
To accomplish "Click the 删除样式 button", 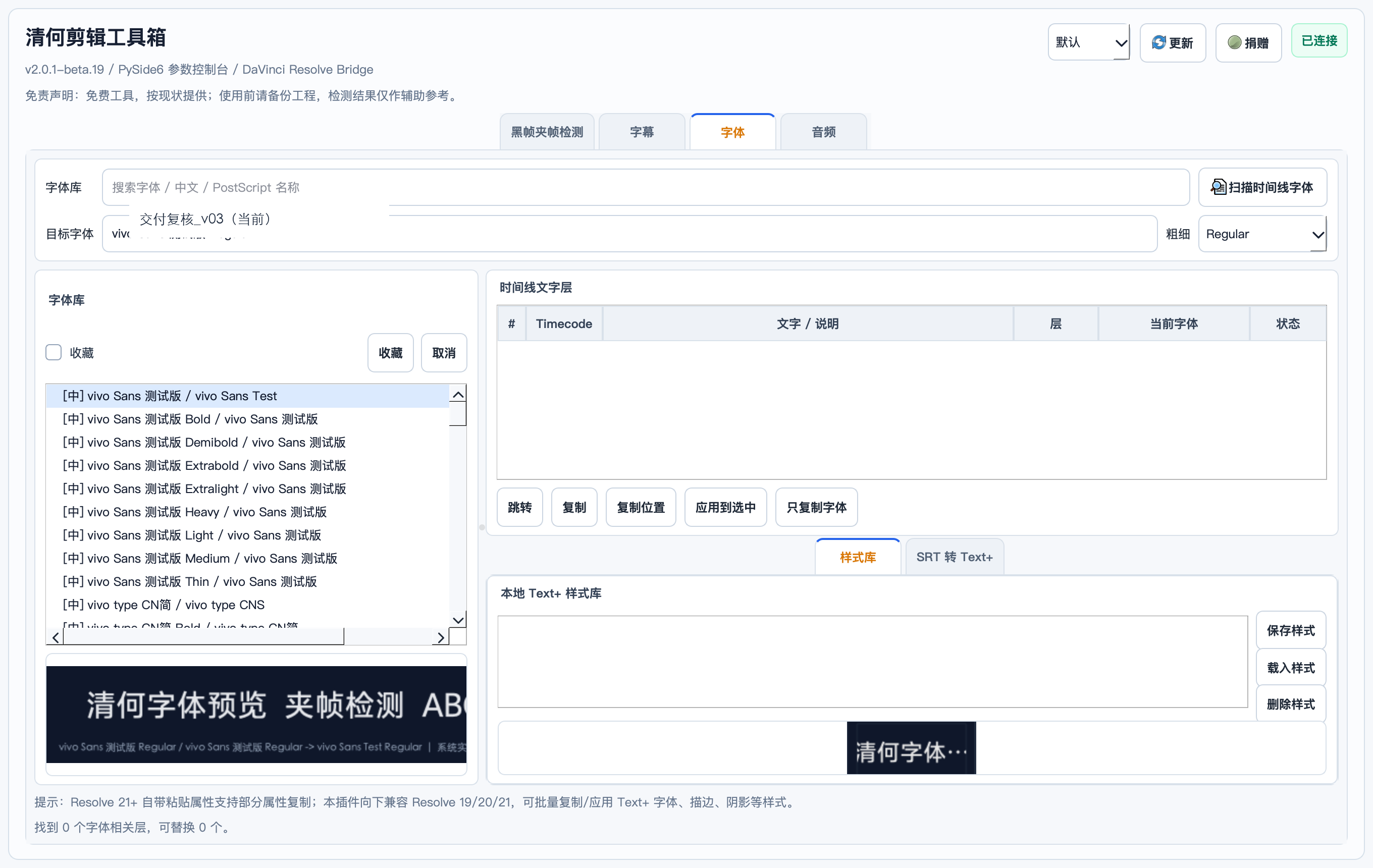I will click(x=1291, y=704).
